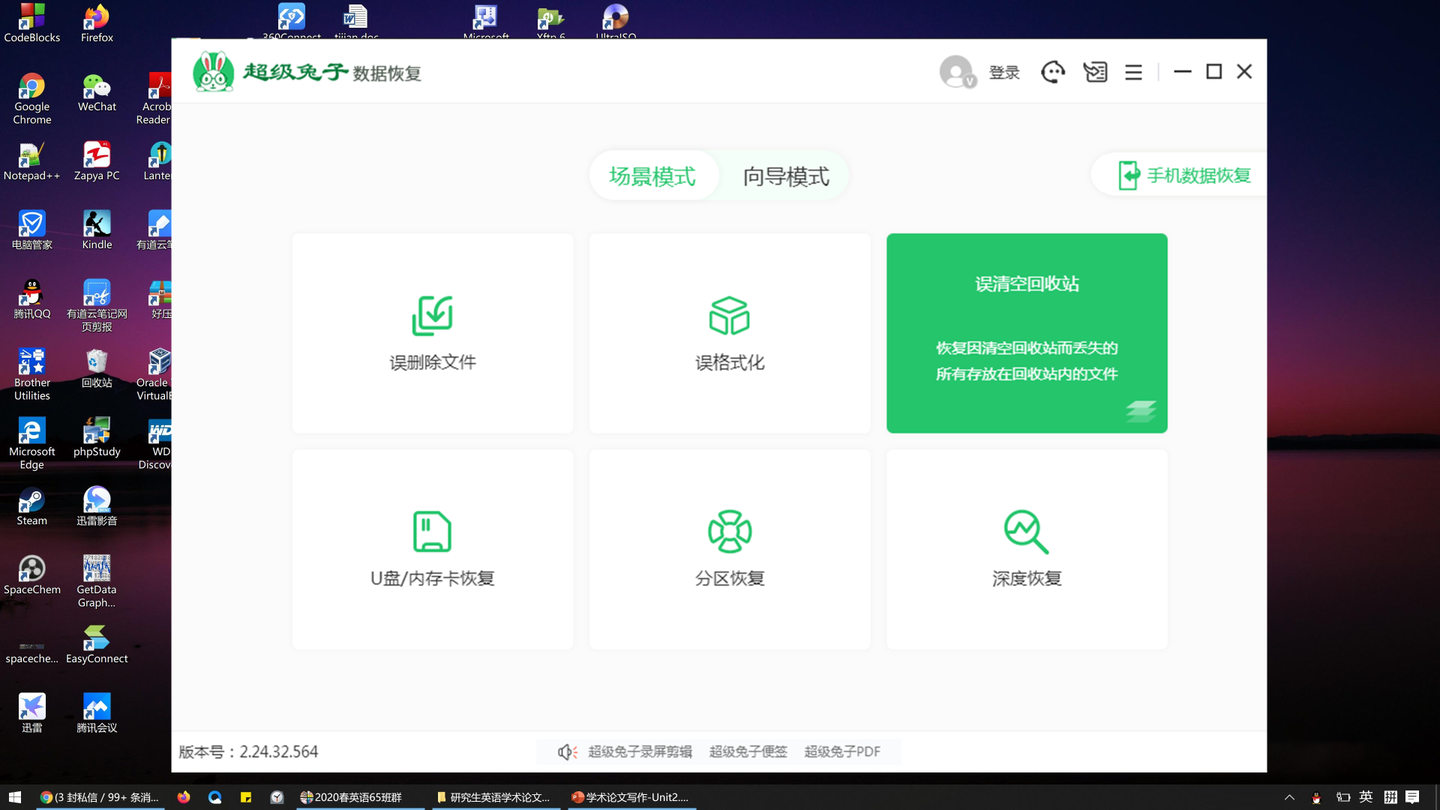Open 深度恢复 deep recovery option
The height and width of the screenshot is (810, 1440).
1027,549
